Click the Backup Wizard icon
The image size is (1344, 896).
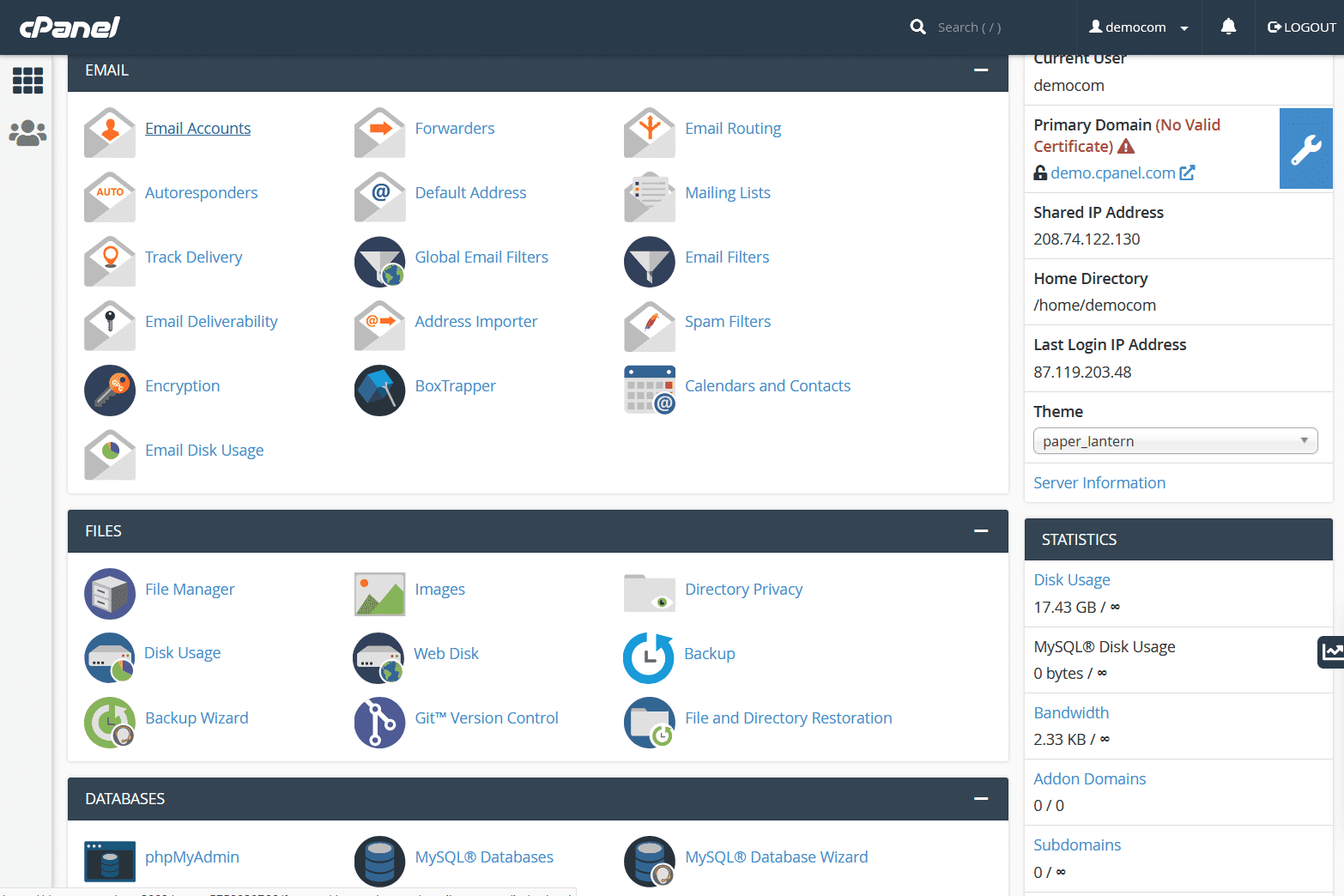tap(109, 722)
